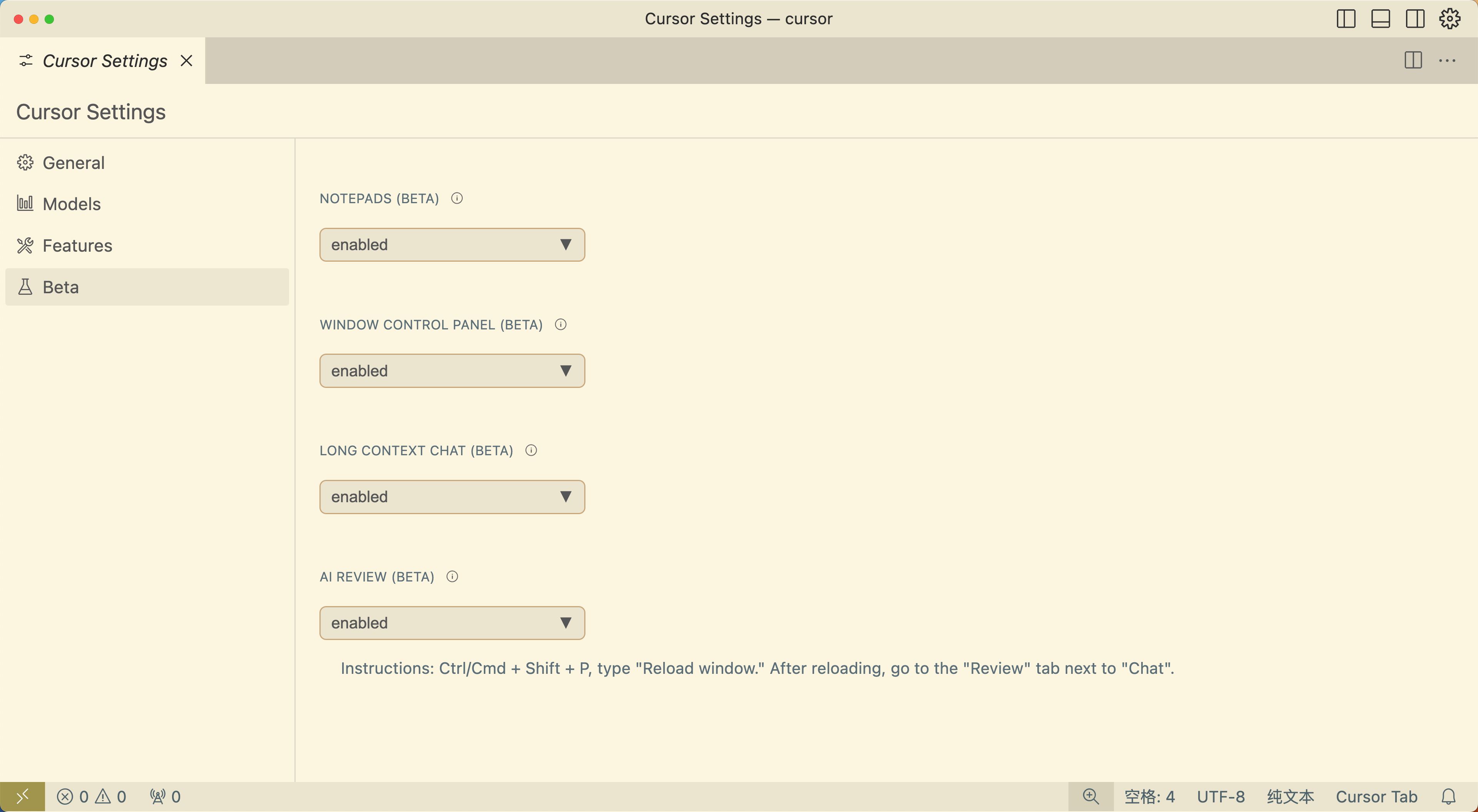Viewport: 1478px width, 812px height.
Task: Change indentation via 空格: 4
Action: click(x=1149, y=797)
